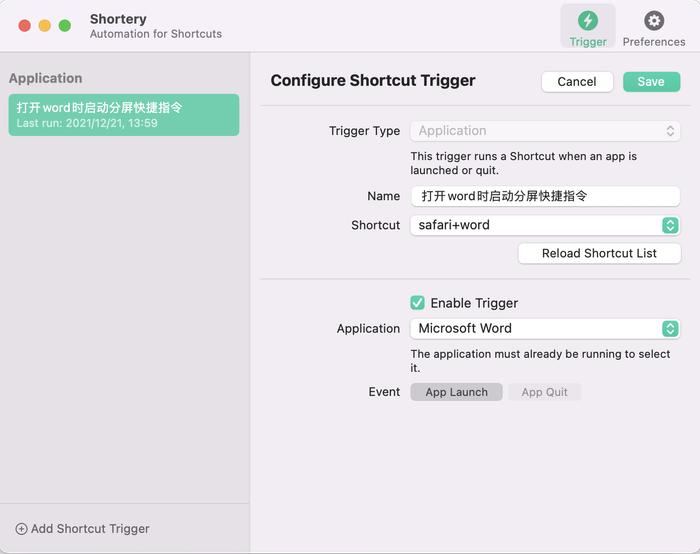Click the red close window button
The height and width of the screenshot is (554, 700).
tap(25, 26)
